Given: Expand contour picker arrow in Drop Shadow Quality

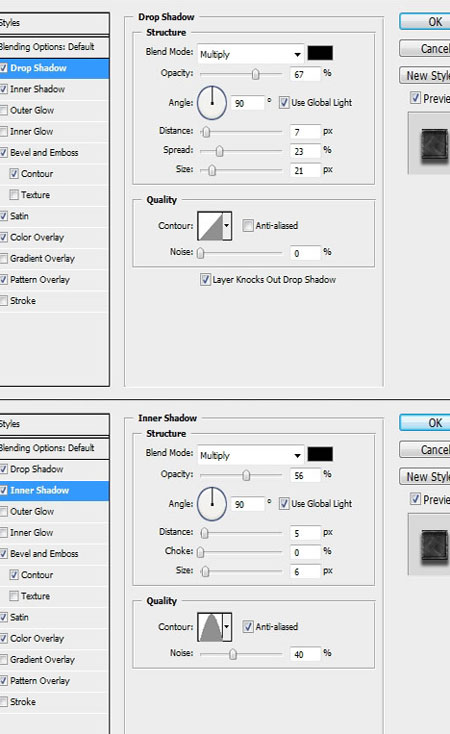Looking at the screenshot, I should point(227,226).
